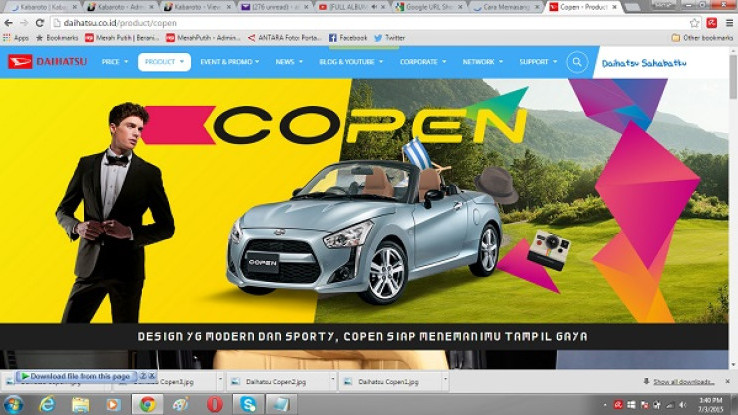Open the Bookmarks bookmark folder
Viewport: 738px width, 415px height.
(x=57, y=38)
